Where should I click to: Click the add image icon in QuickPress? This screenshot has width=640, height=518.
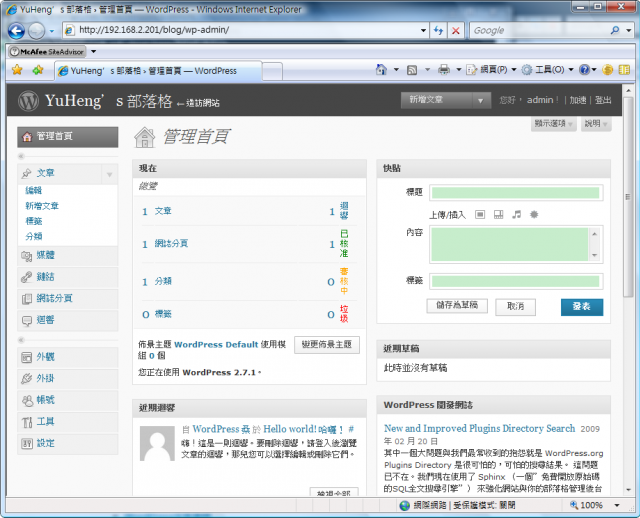480,214
